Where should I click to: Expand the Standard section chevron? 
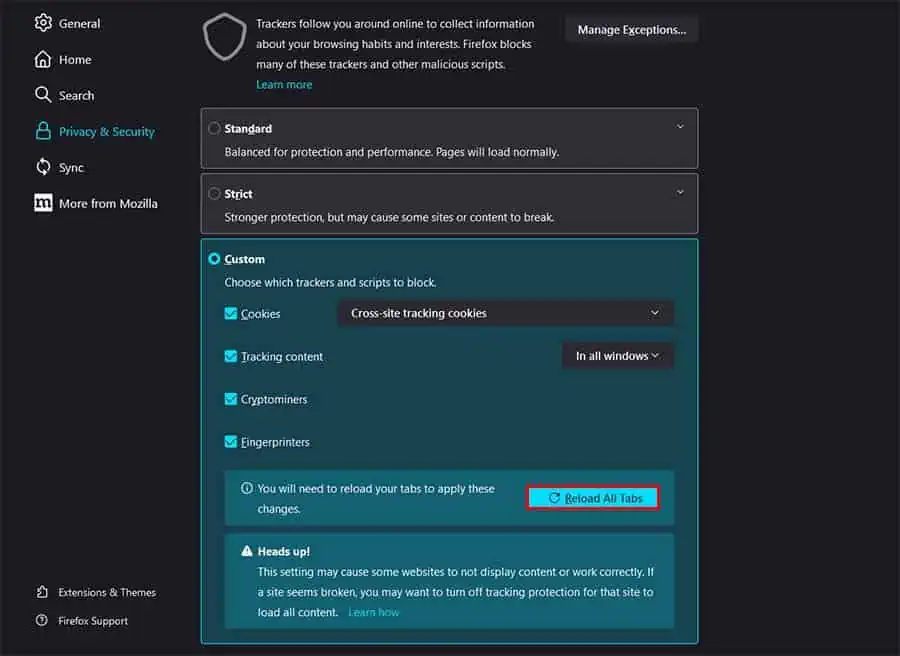680,126
